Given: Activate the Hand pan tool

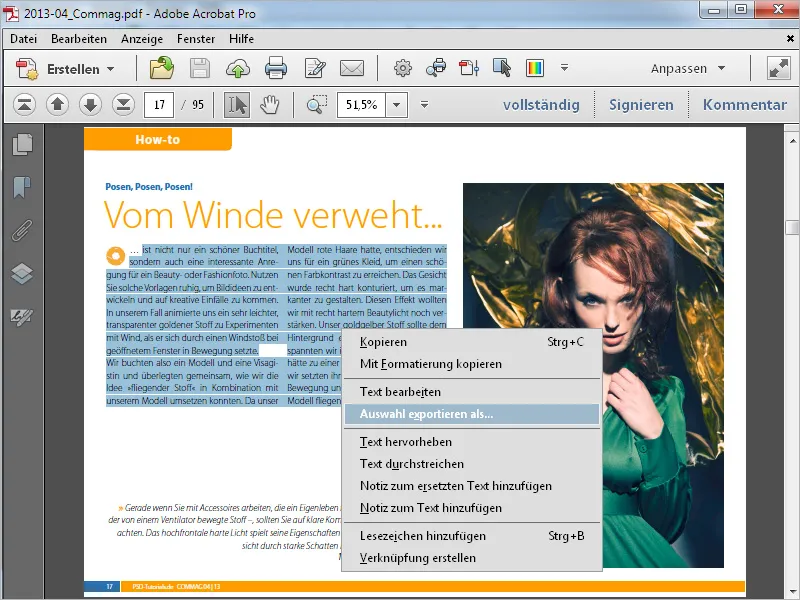Looking at the screenshot, I should tap(270, 105).
